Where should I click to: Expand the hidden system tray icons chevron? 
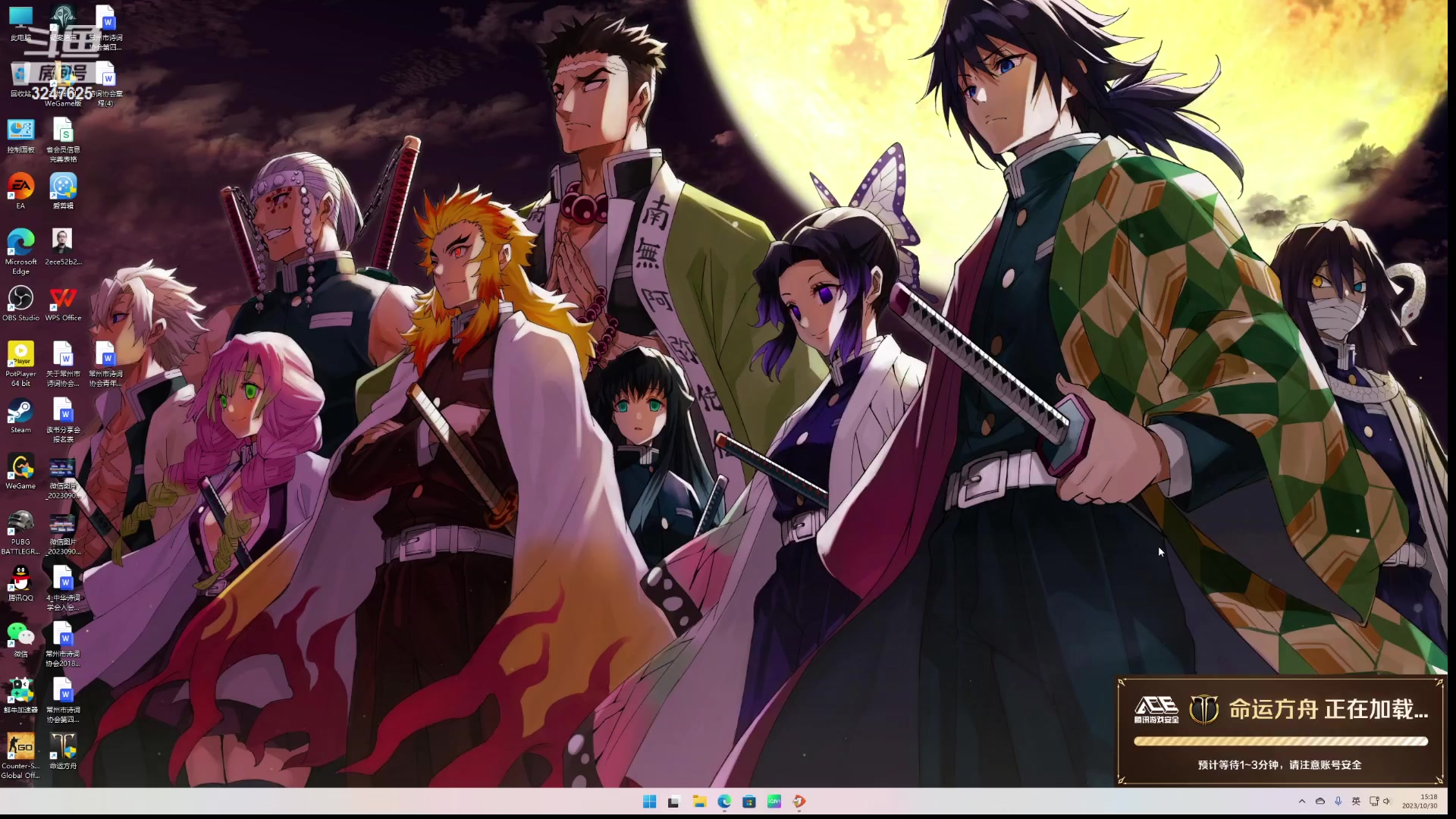(x=1302, y=802)
